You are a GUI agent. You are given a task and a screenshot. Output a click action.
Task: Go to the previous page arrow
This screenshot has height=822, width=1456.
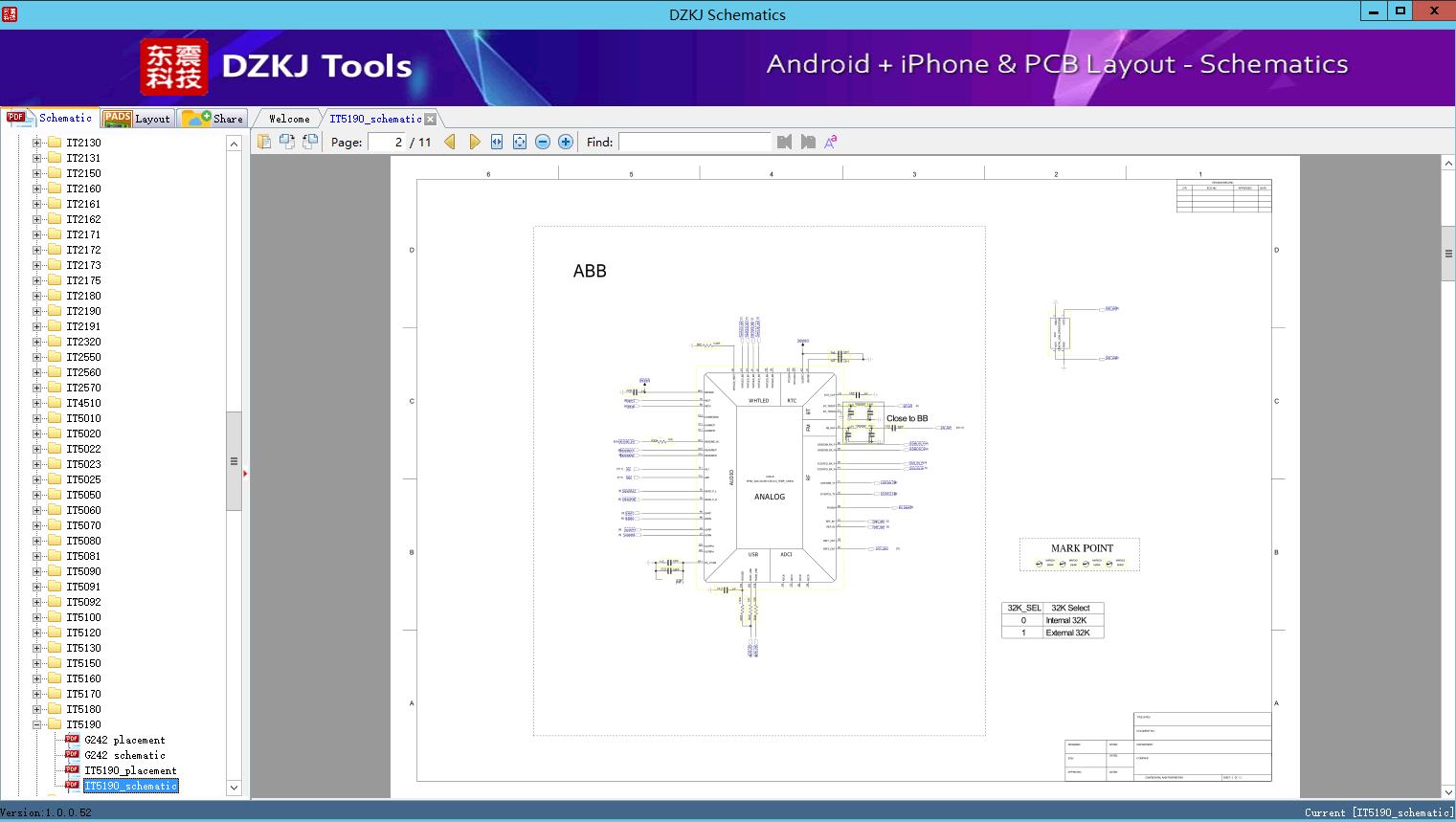click(x=450, y=142)
